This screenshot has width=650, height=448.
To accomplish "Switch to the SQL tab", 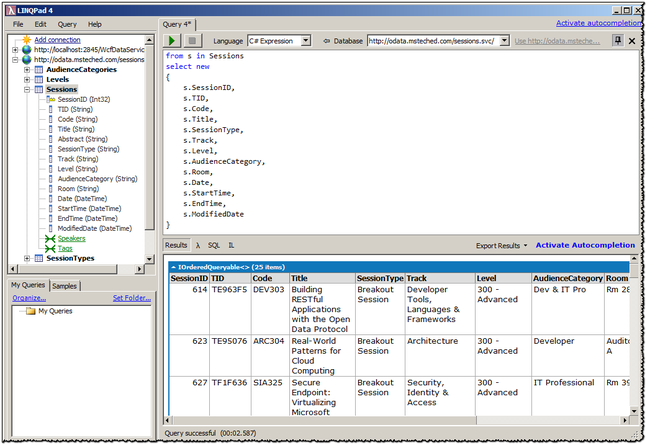I will [x=214, y=245].
